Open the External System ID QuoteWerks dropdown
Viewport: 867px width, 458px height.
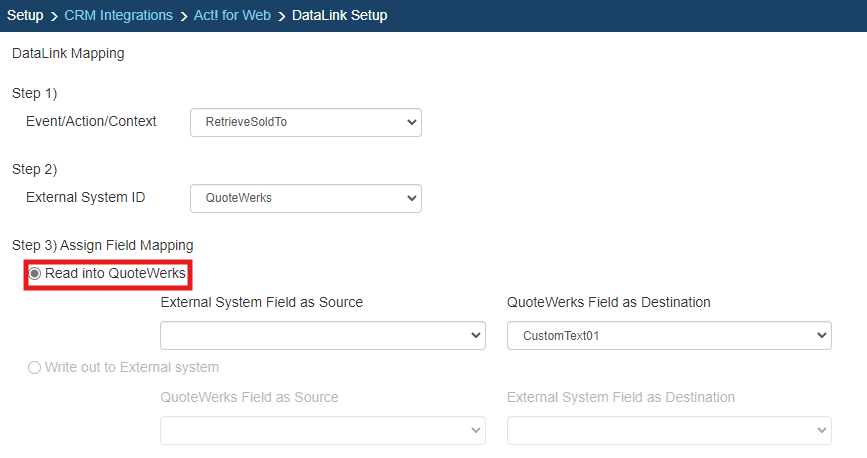(x=305, y=198)
